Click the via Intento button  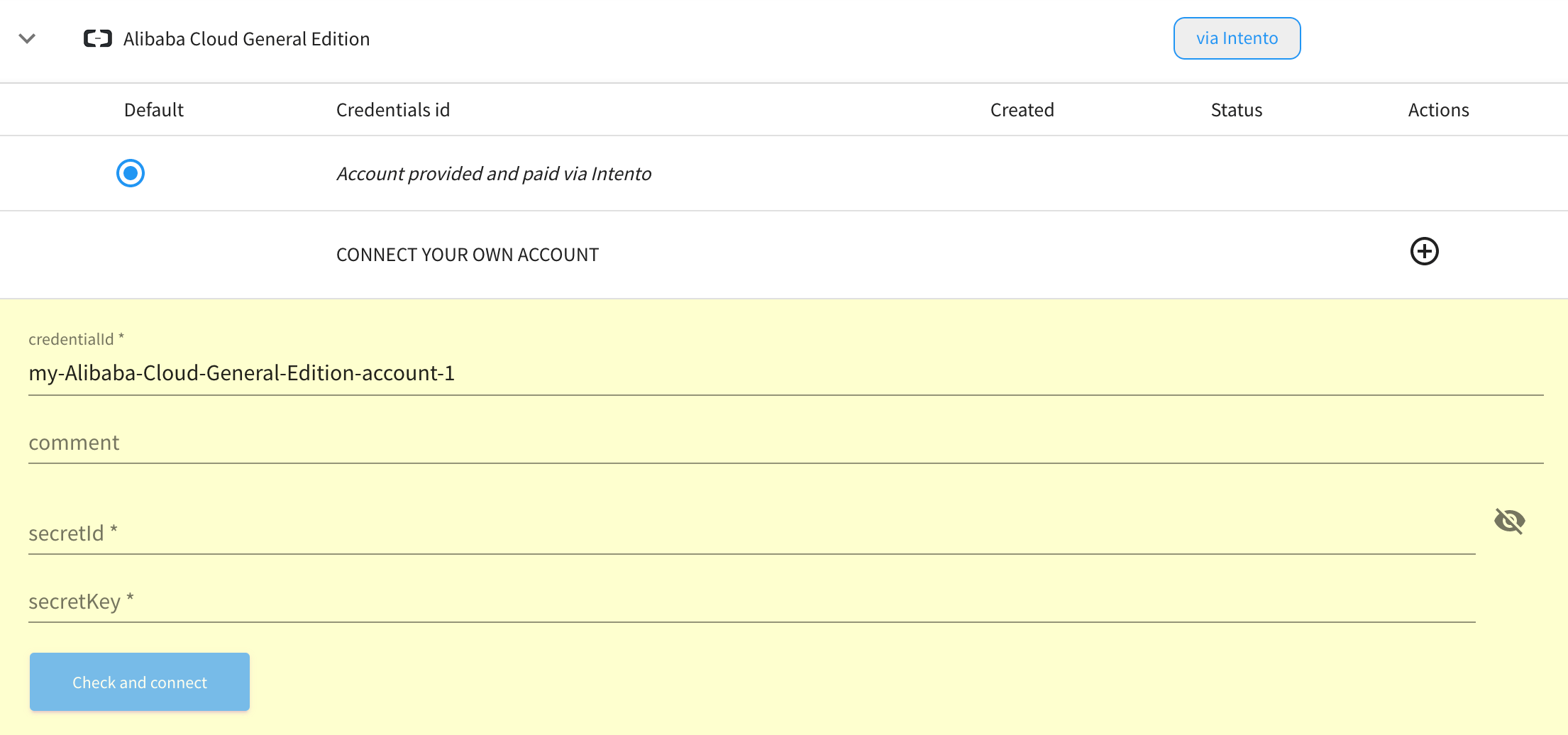[1237, 38]
